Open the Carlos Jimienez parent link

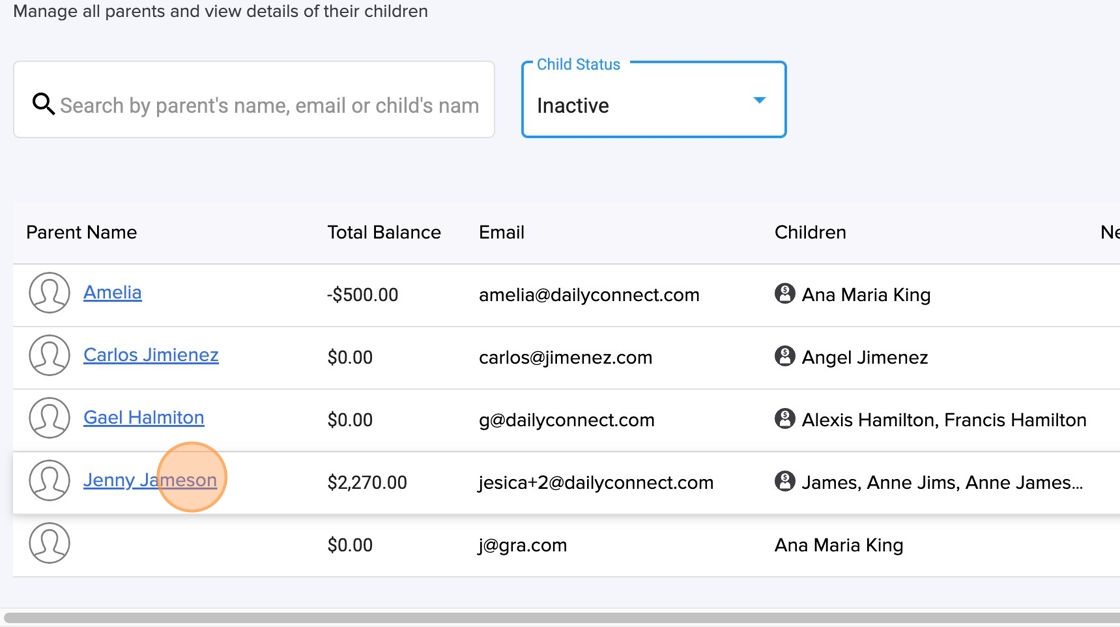151,355
